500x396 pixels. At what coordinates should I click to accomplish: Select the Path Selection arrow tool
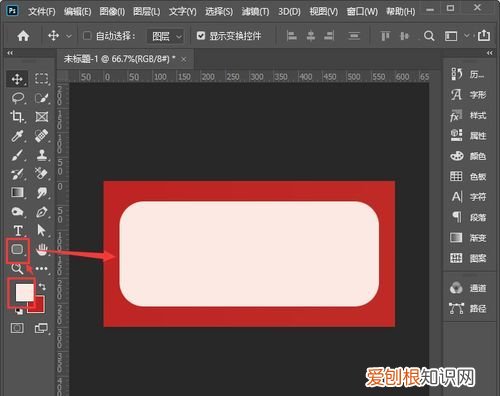(x=42, y=231)
